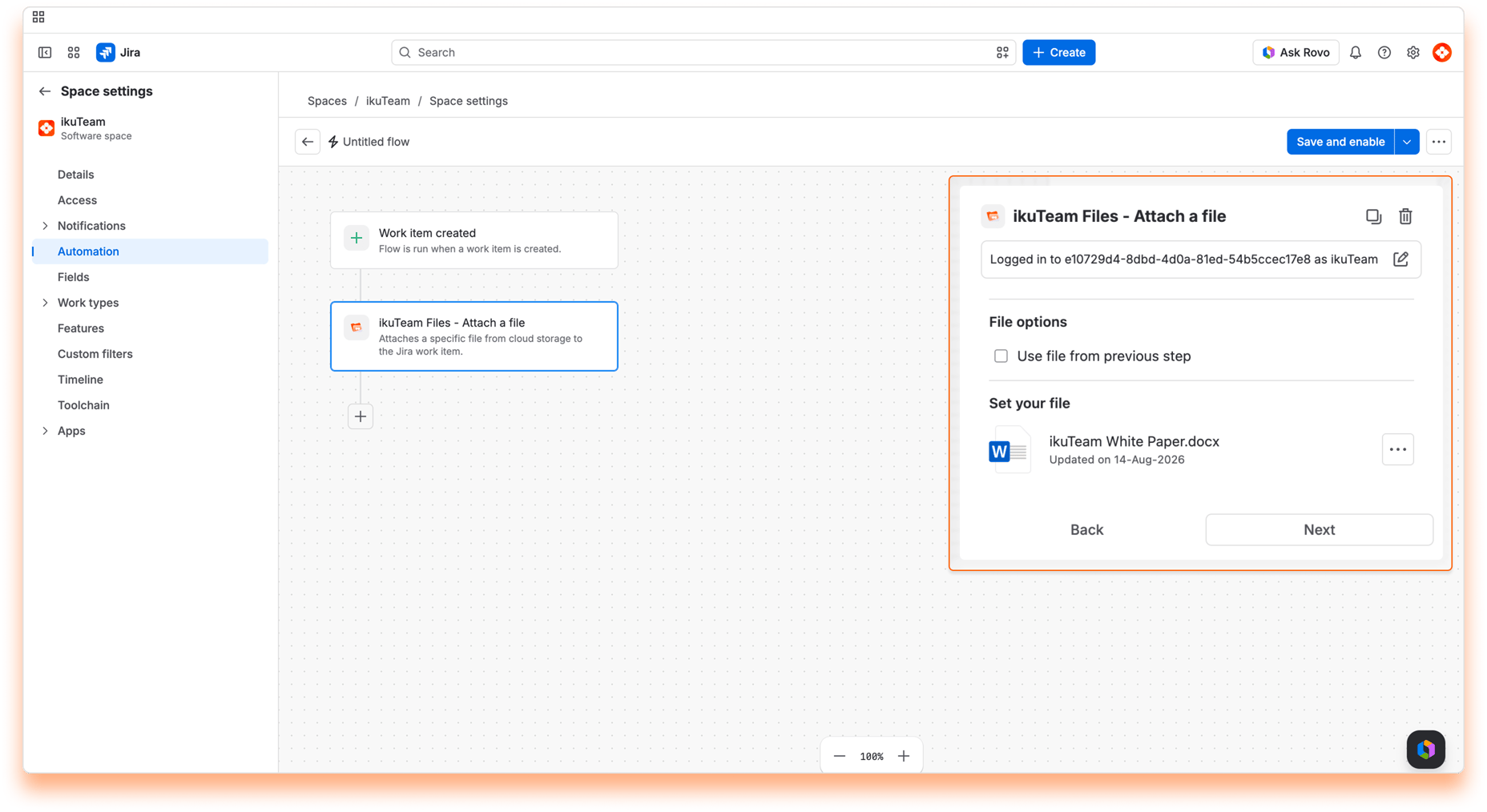Screen dimensions: 1487x812
Task: Open the notifications bell
Action: [x=1356, y=52]
